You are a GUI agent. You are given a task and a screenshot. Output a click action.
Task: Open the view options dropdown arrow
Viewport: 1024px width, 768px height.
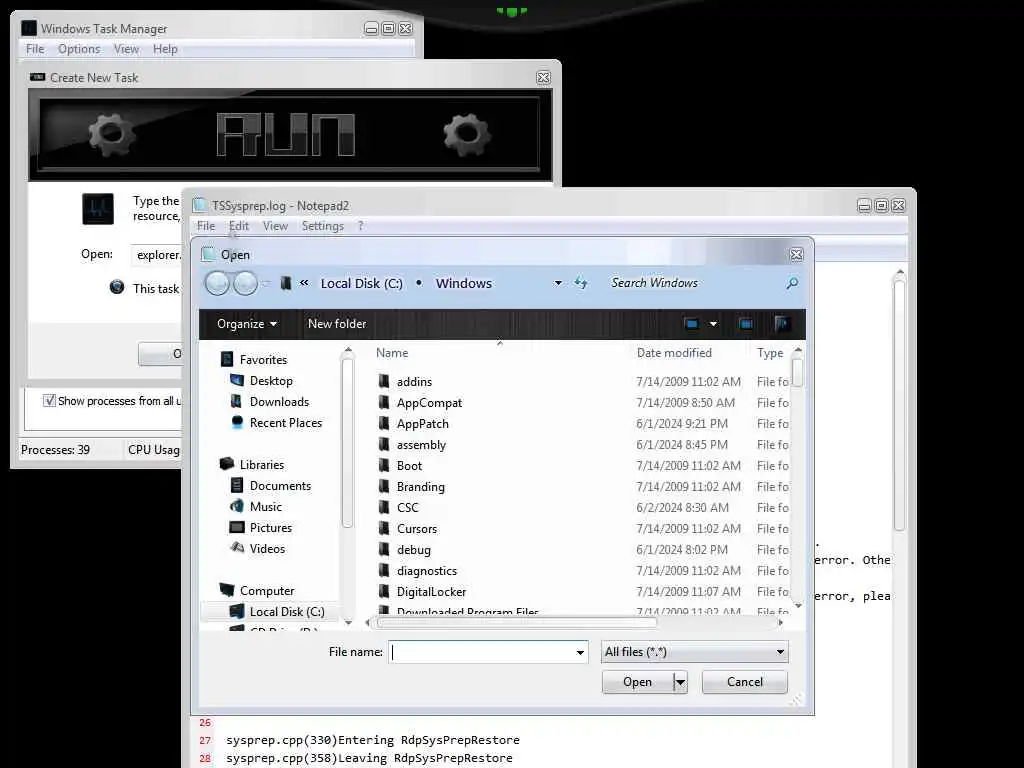tap(713, 324)
